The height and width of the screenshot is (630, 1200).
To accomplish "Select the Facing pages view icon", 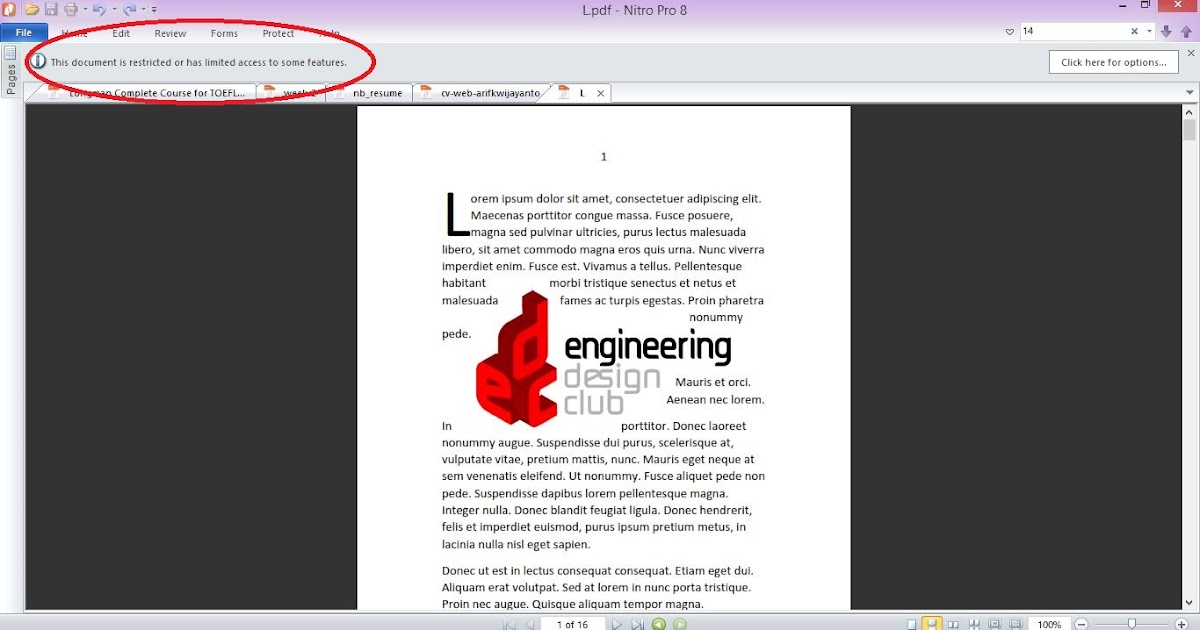I will coord(953,624).
